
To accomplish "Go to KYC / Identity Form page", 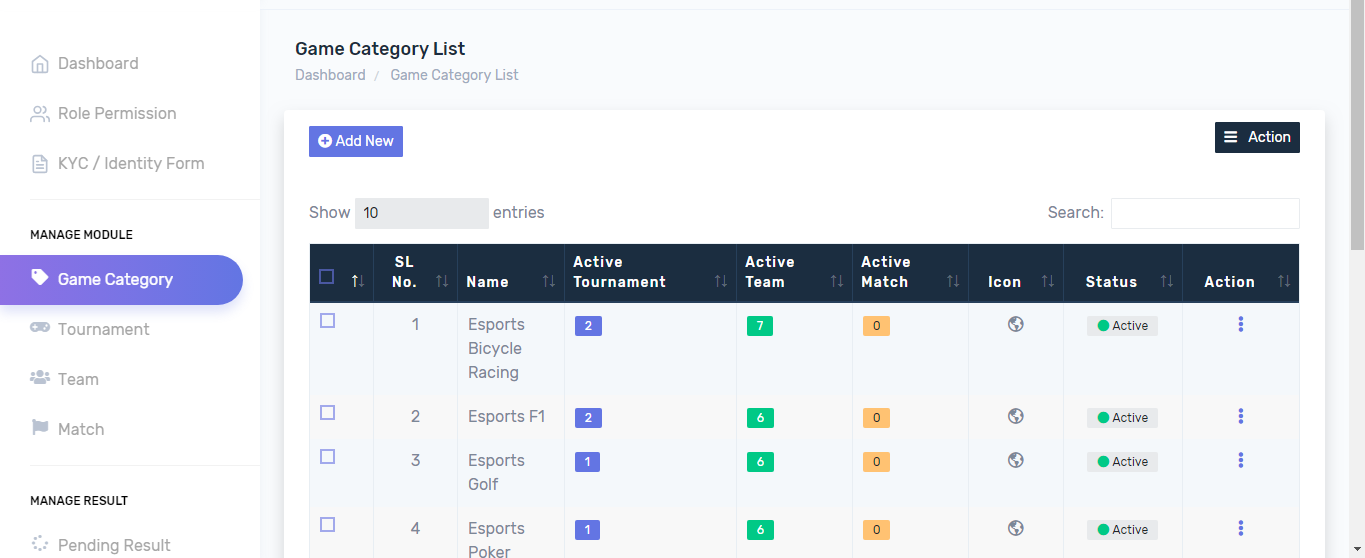I will coord(130,163).
